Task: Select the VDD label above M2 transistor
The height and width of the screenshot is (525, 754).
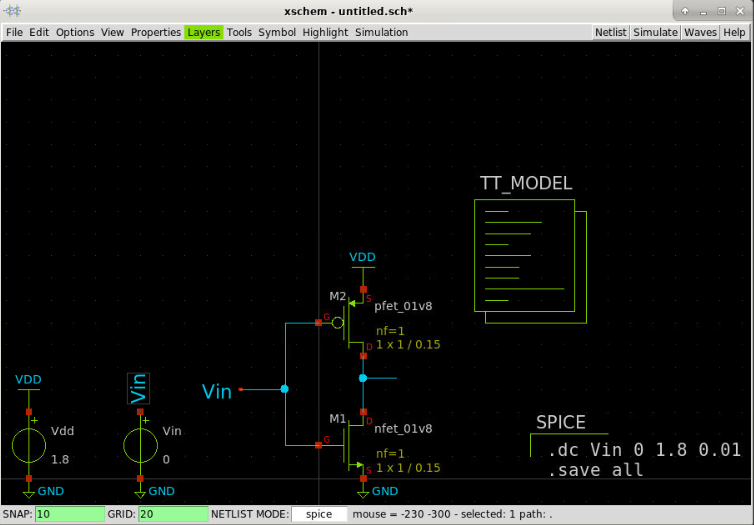Action: [363, 257]
